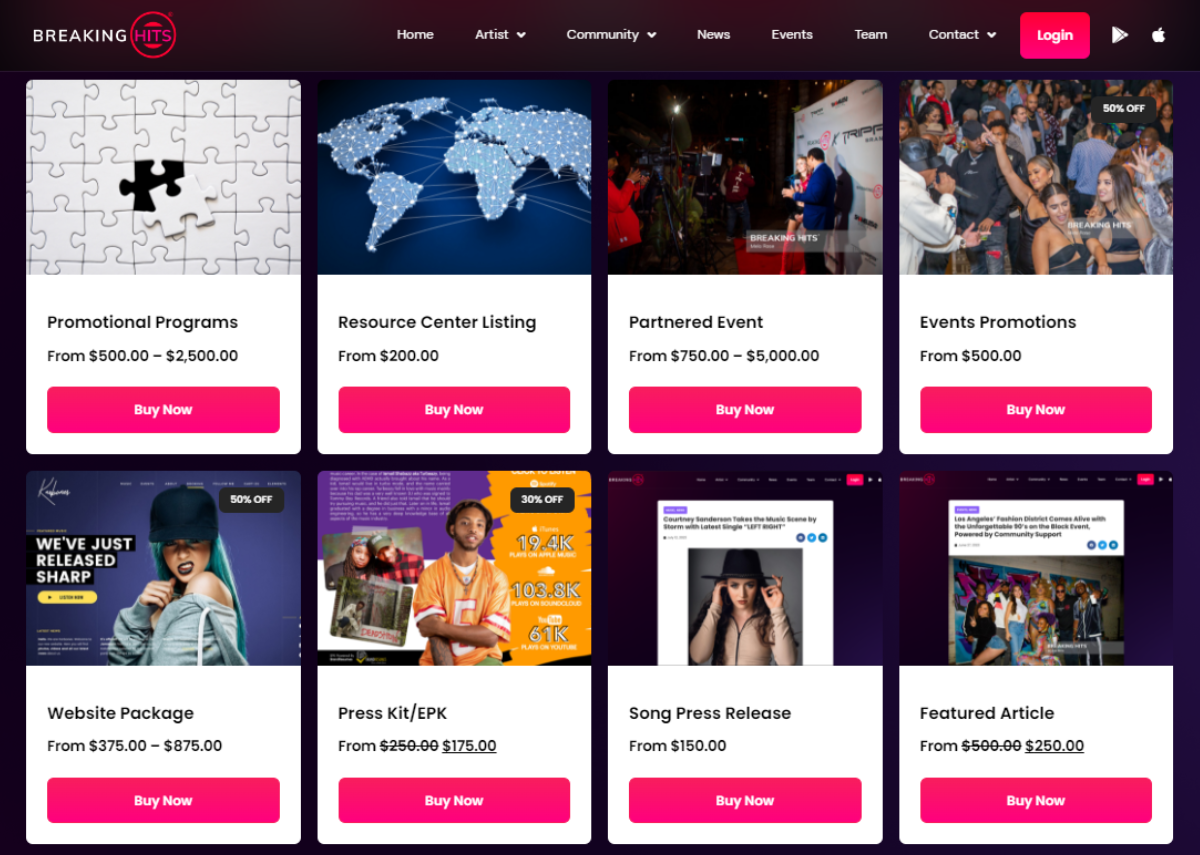
Task: Click the Breaking Hits logo
Action: coord(104,35)
